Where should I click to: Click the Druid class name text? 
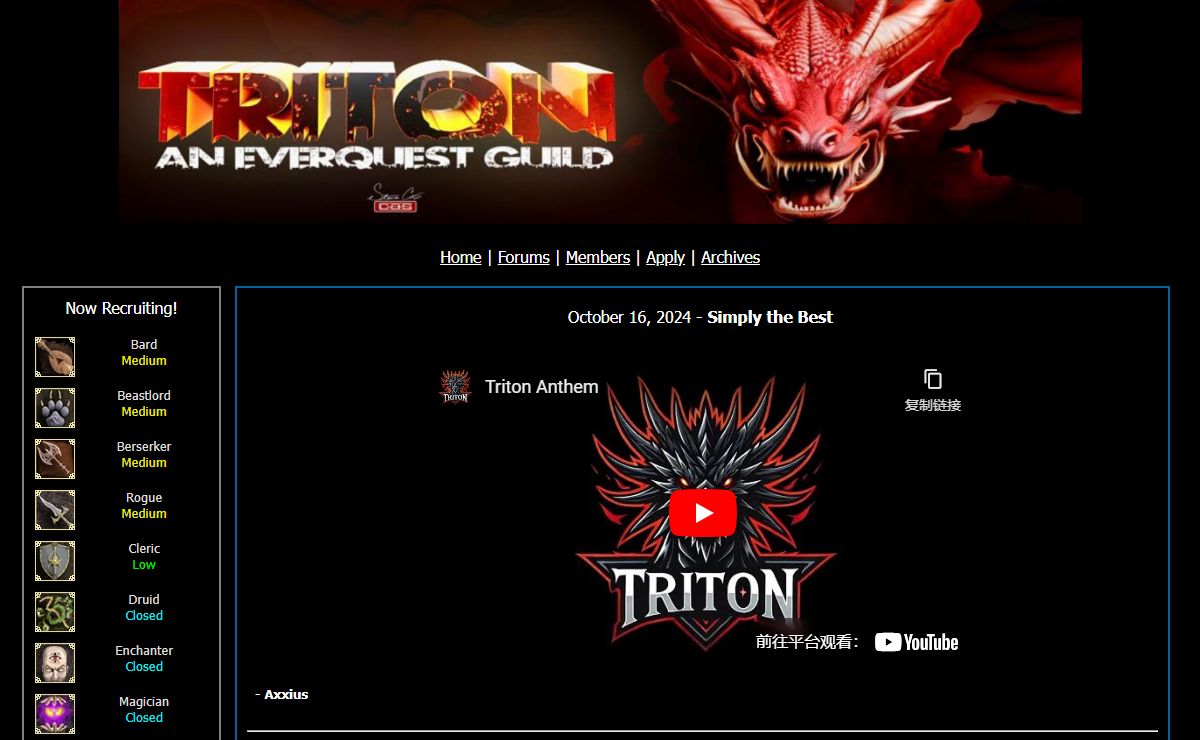click(144, 599)
